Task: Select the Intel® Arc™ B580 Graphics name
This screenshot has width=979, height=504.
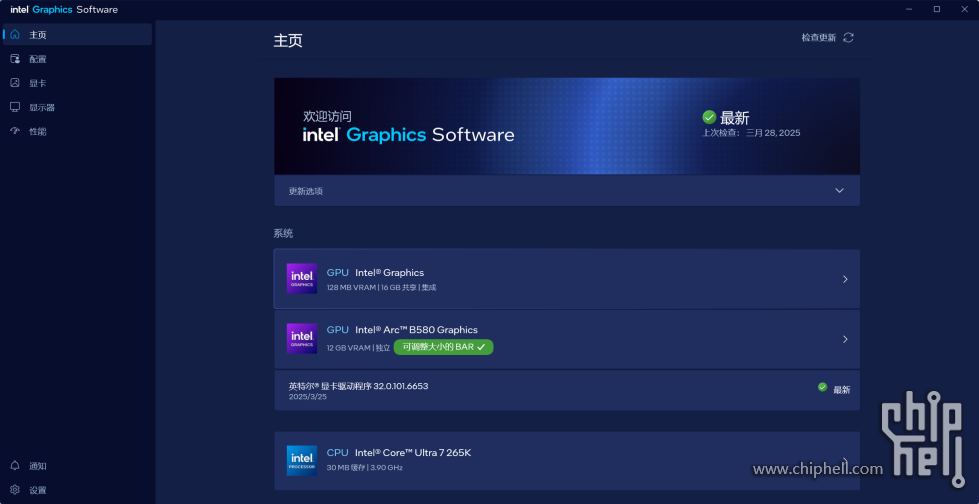Action: (416, 329)
